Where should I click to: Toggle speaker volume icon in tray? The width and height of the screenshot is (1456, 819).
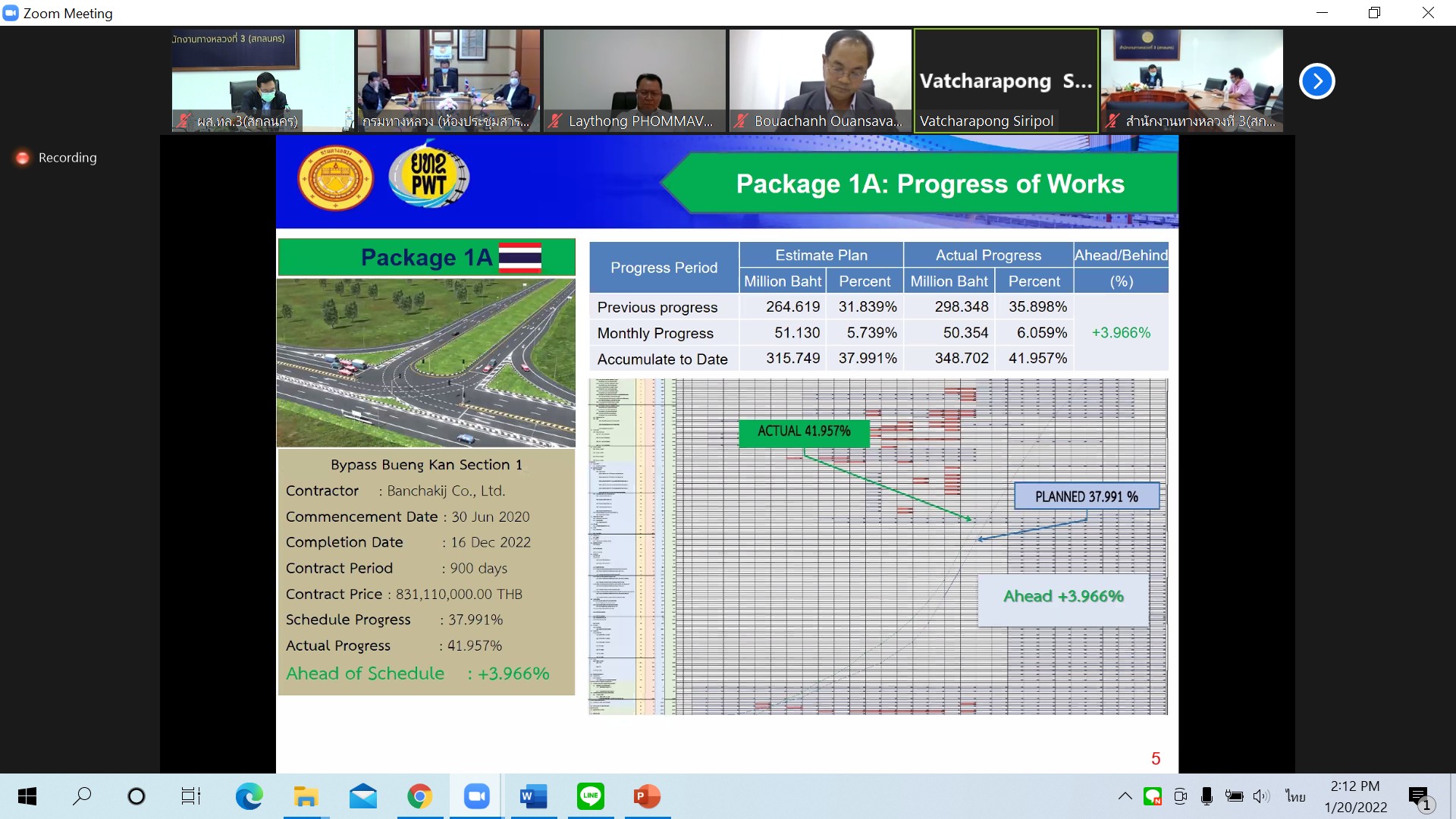tap(1260, 796)
